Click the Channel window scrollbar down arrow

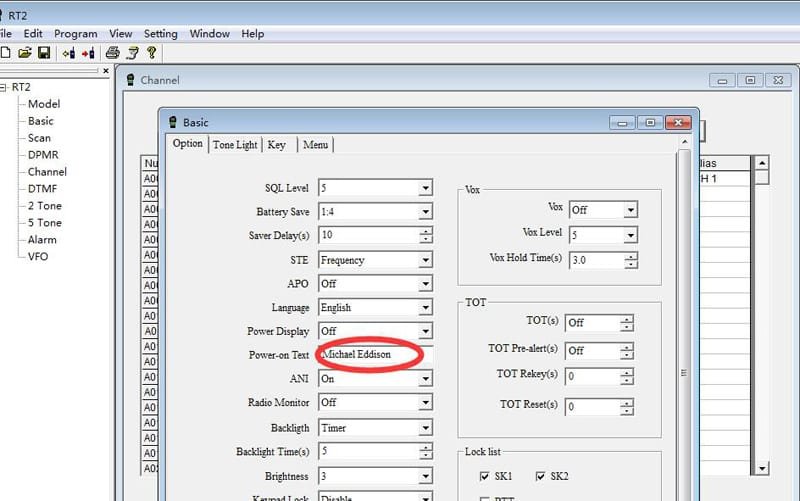pyautogui.click(x=762, y=468)
